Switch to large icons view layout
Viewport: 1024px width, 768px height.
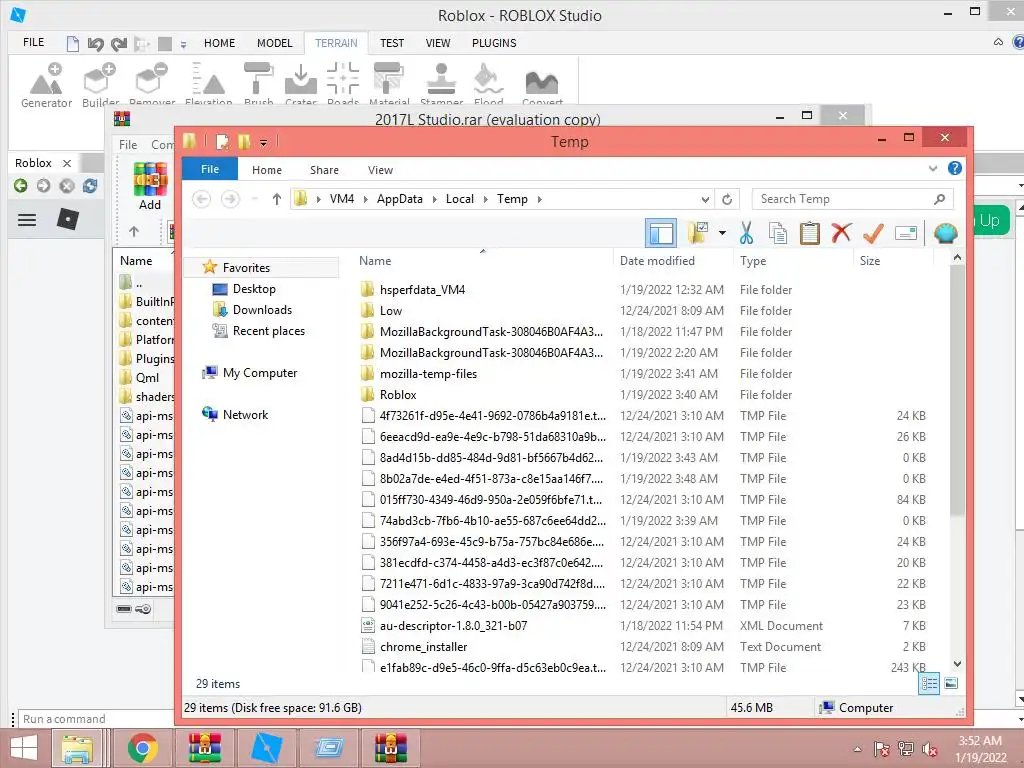click(x=951, y=684)
